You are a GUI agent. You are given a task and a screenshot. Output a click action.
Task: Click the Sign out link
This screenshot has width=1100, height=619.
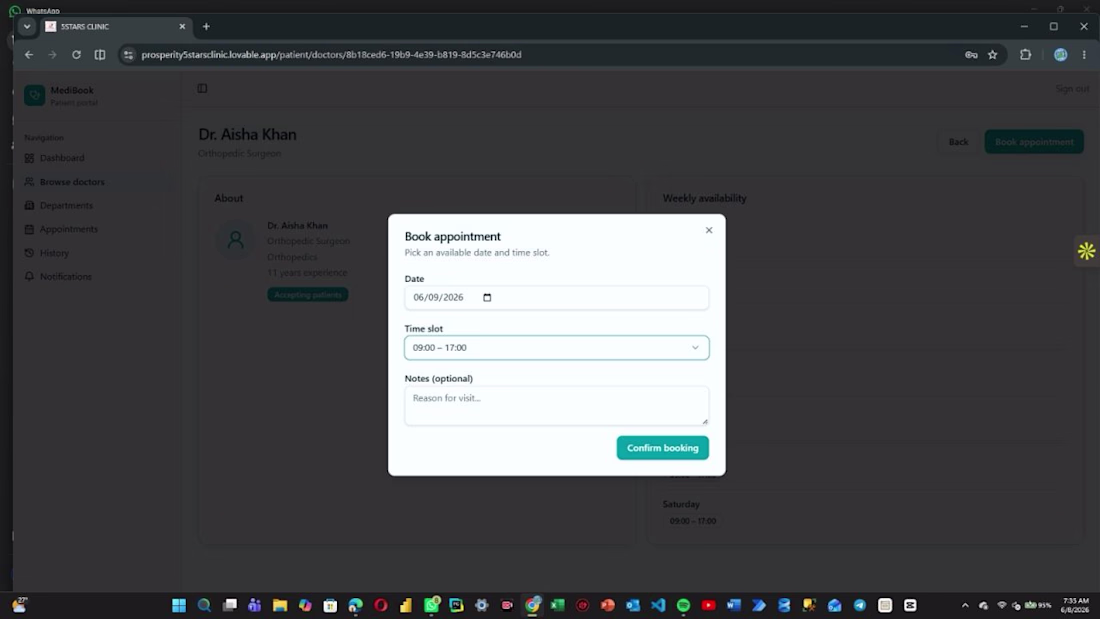pos(1072,88)
